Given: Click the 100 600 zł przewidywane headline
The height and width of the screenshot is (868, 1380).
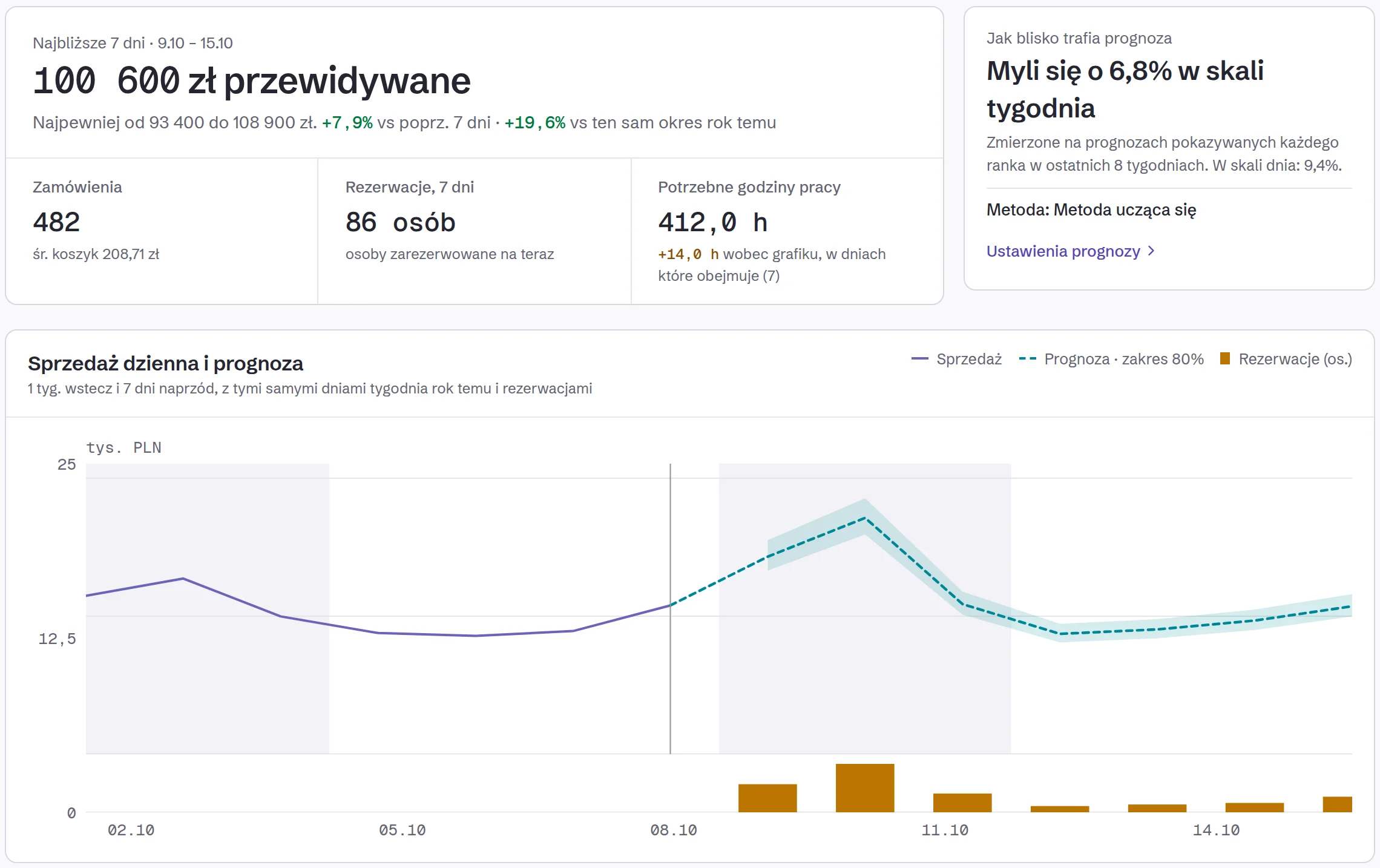Looking at the screenshot, I should (x=252, y=81).
